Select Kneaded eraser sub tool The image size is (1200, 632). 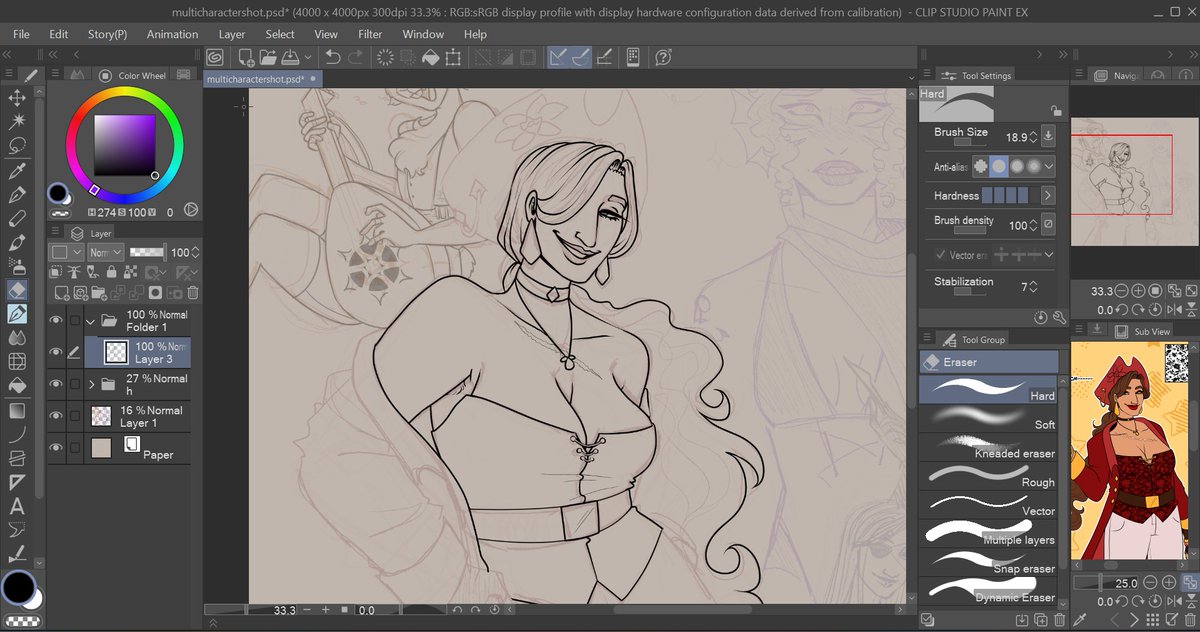(988, 447)
